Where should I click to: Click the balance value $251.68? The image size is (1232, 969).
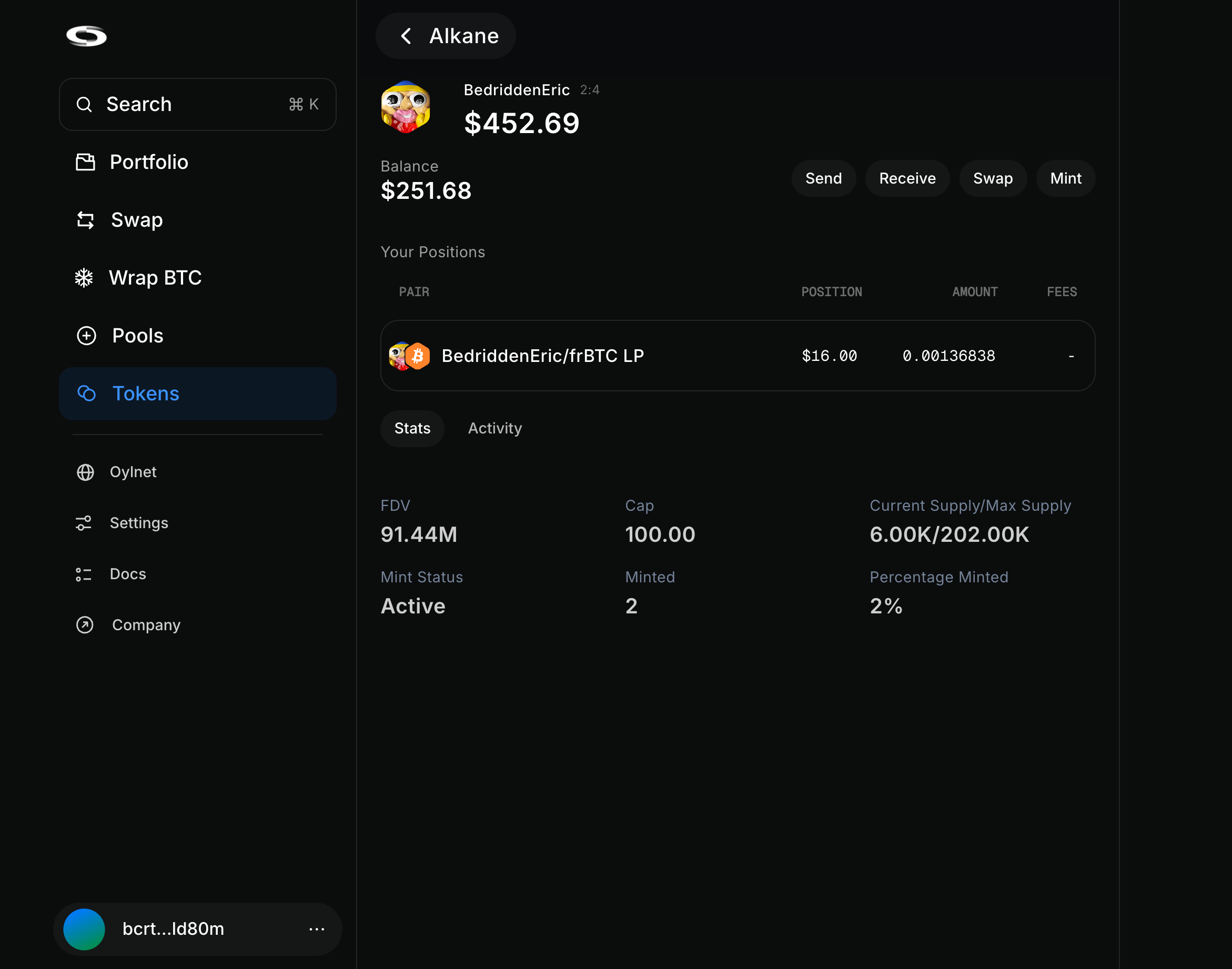[x=426, y=190]
